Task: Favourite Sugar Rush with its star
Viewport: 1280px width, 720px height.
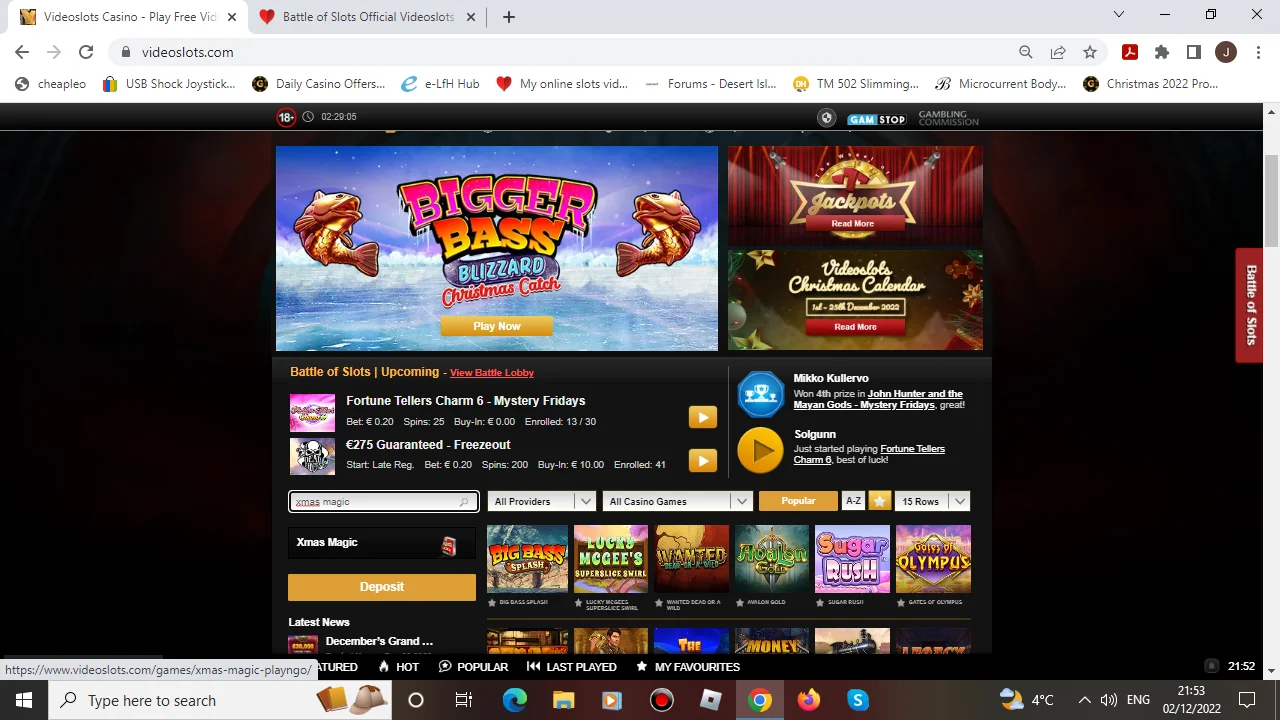Action: pos(820,603)
